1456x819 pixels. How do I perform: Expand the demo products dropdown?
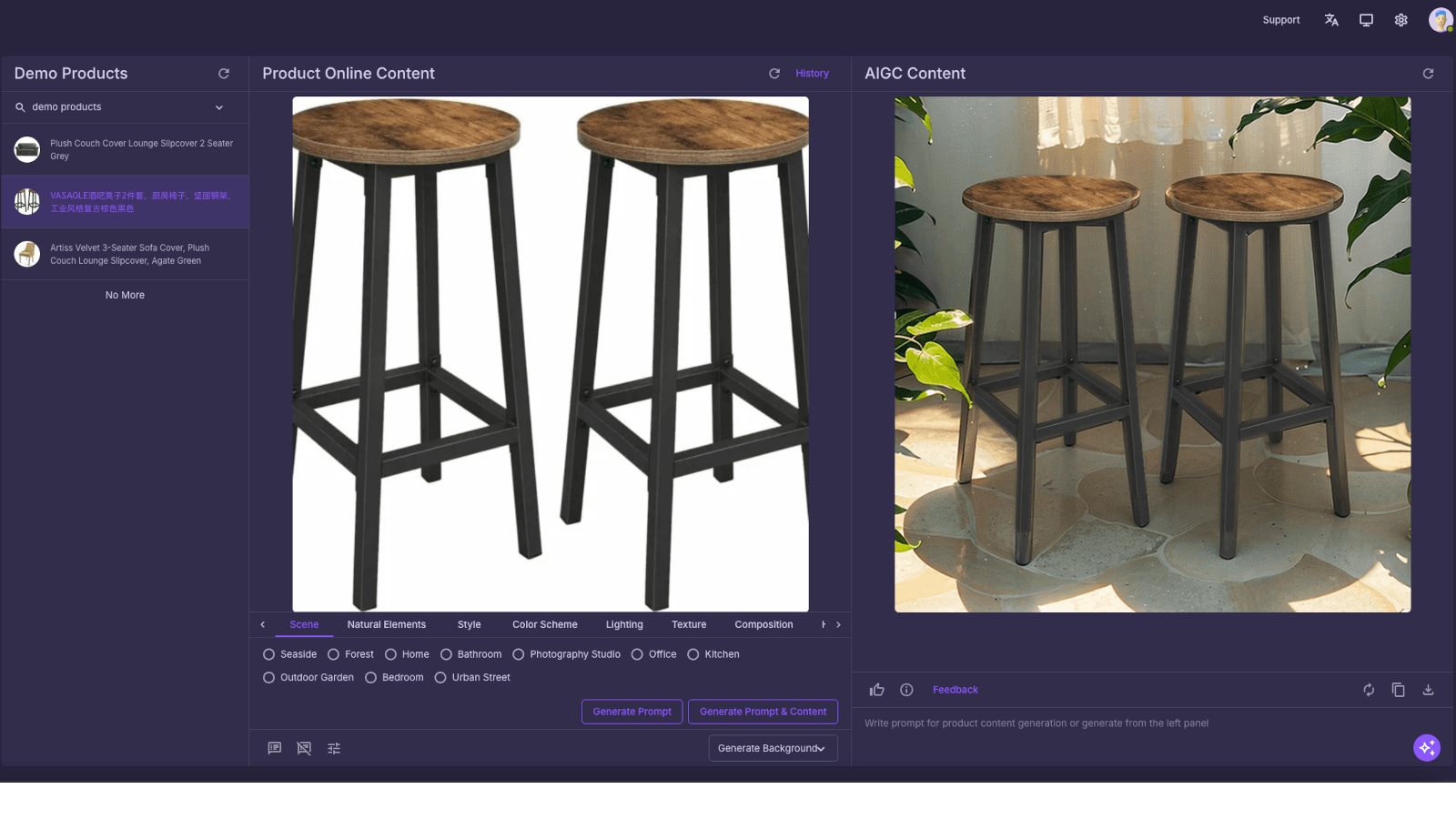(218, 106)
